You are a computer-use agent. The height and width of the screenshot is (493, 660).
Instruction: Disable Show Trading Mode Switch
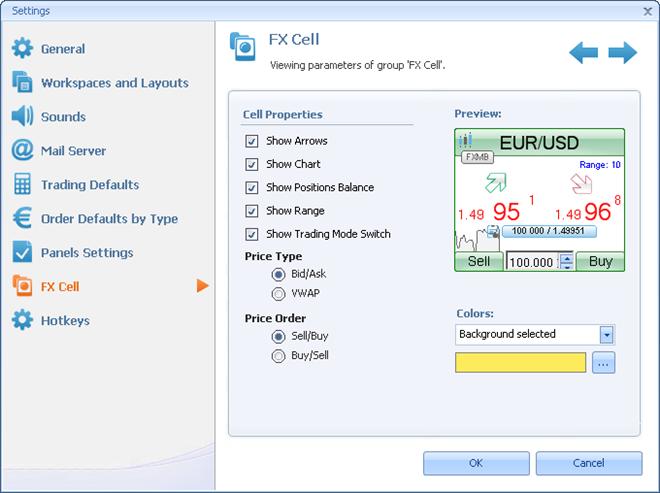click(x=252, y=234)
